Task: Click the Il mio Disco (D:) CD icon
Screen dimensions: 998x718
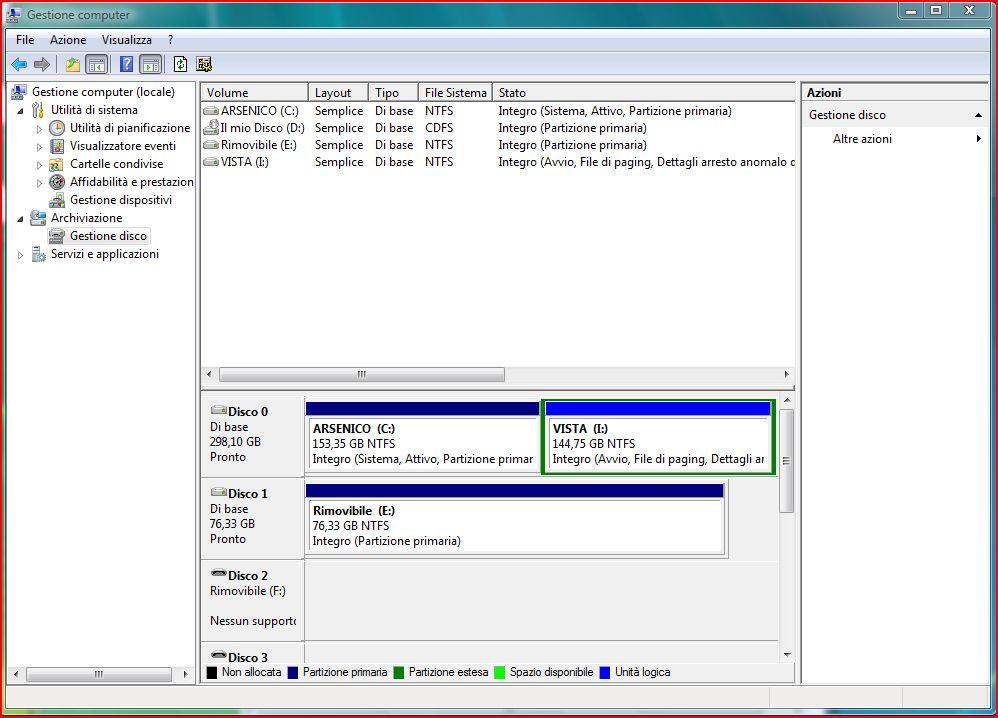Action: [211, 127]
